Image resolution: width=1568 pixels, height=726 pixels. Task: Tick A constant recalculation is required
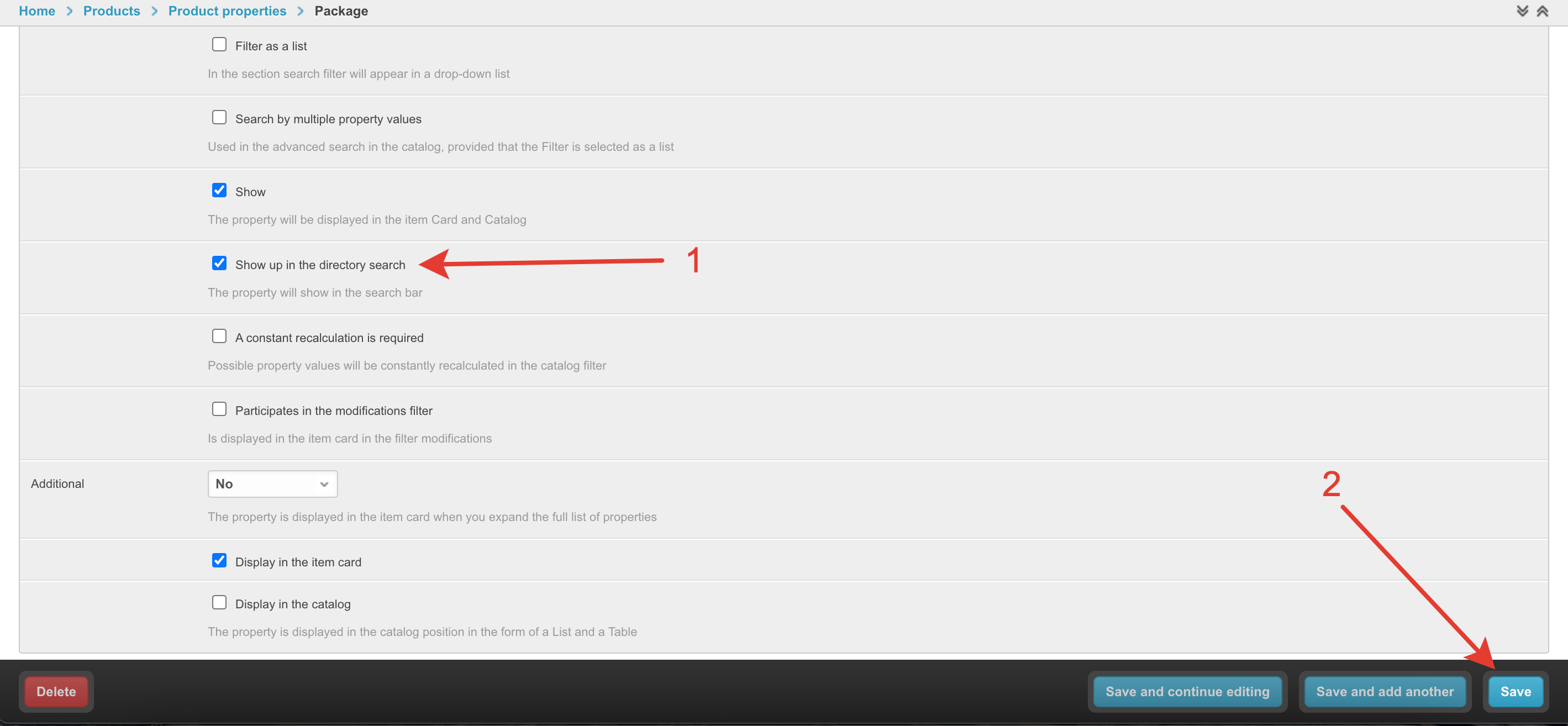(x=219, y=336)
